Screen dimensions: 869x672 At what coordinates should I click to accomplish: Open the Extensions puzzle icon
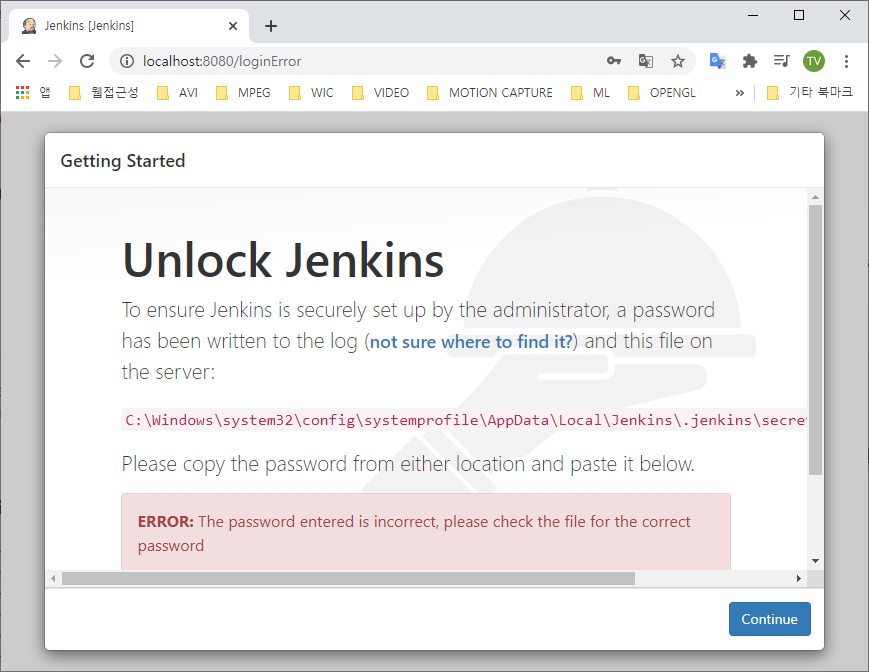[750, 61]
